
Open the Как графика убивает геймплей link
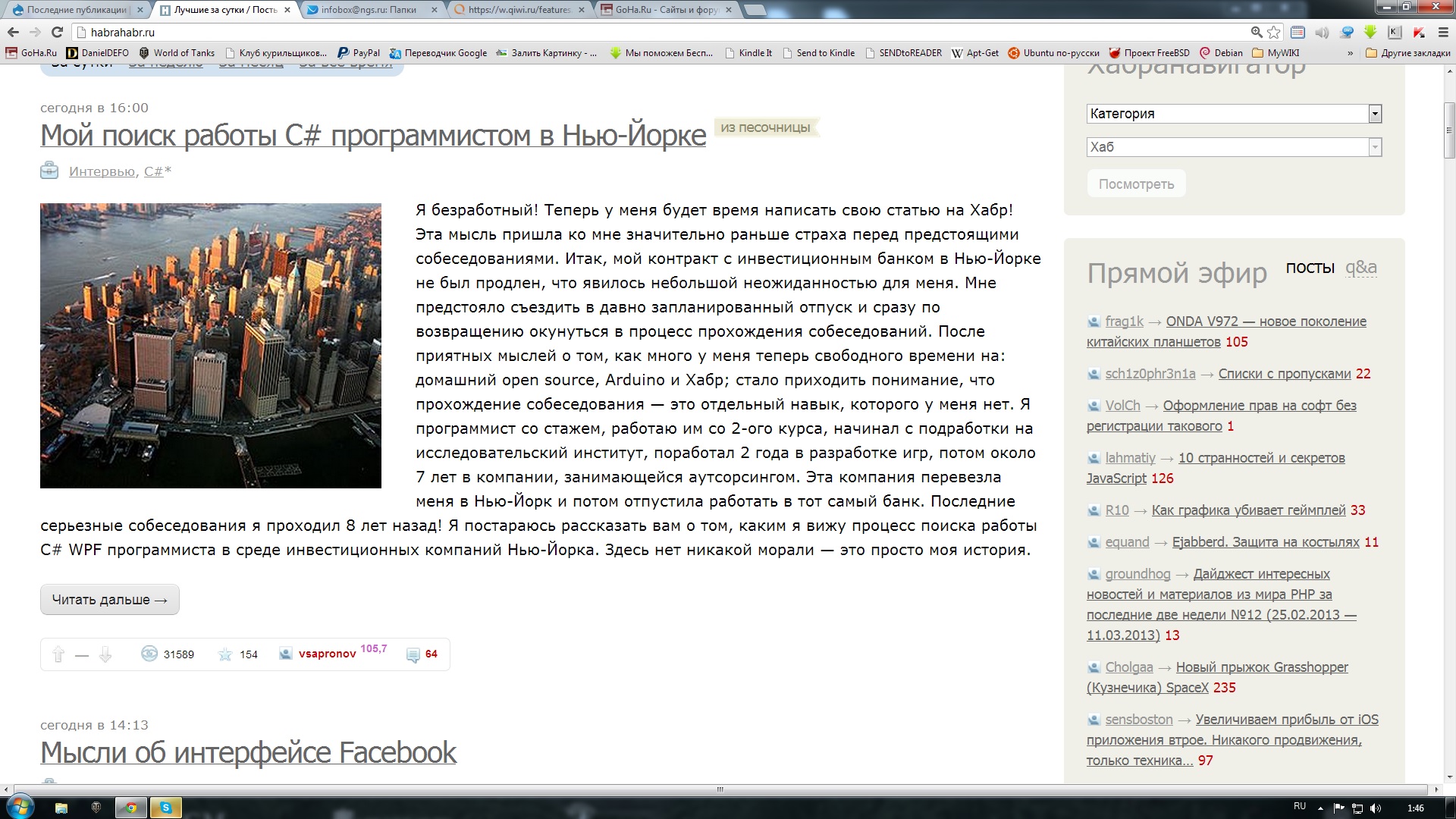pyautogui.click(x=1248, y=510)
